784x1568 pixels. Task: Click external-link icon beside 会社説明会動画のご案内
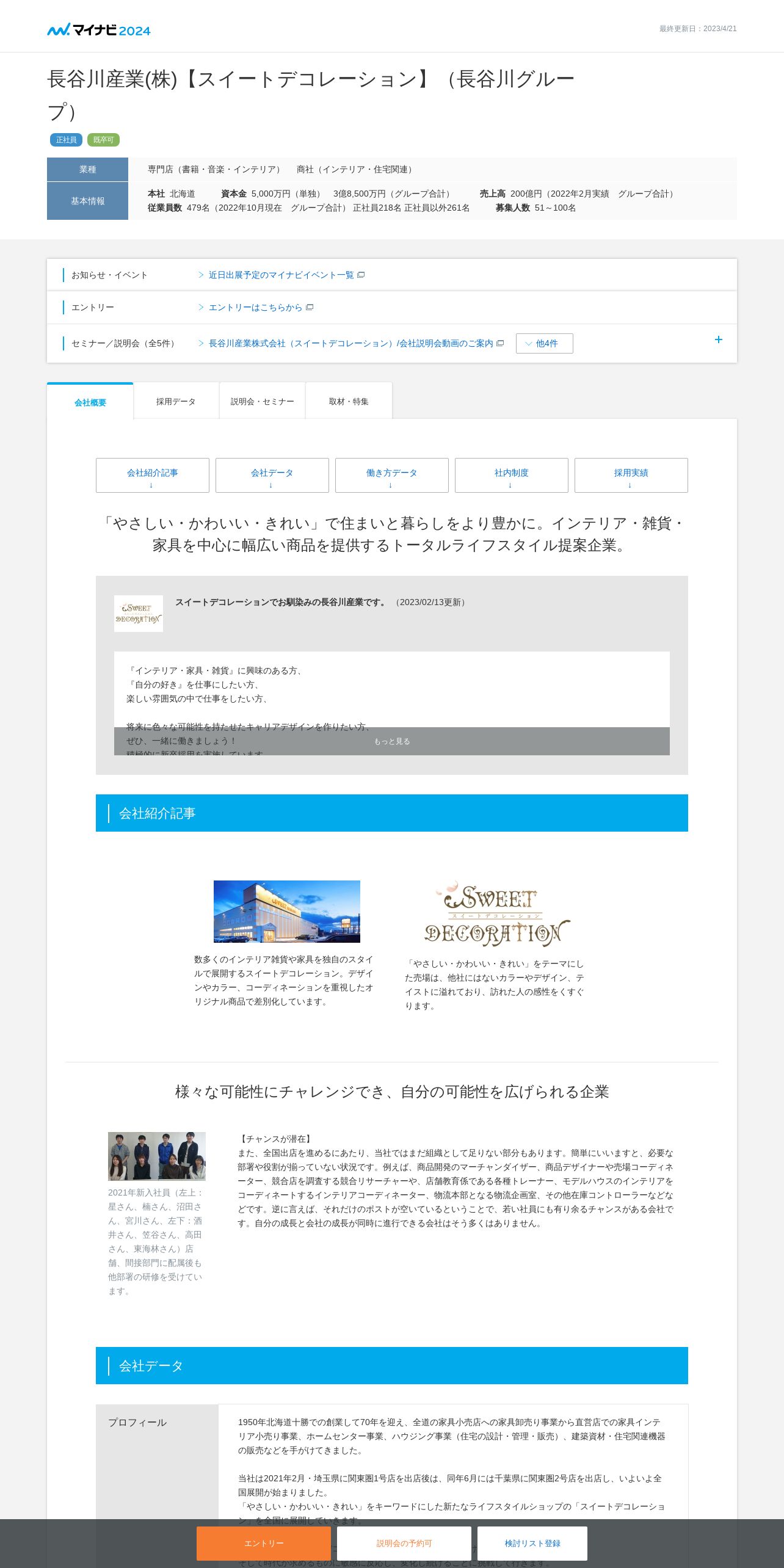click(500, 343)
